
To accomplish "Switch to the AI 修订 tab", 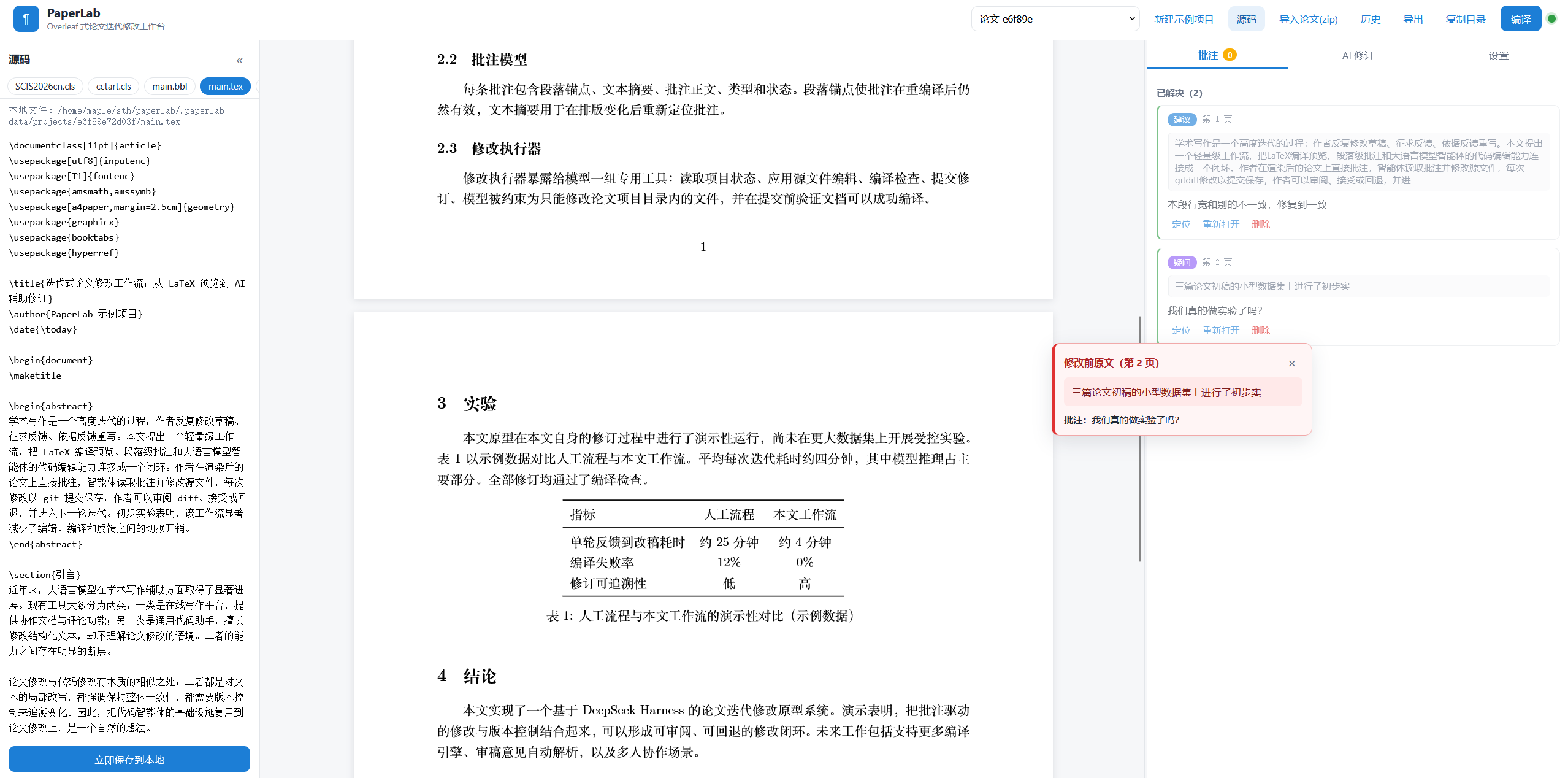I will (x=1358, y=55).
